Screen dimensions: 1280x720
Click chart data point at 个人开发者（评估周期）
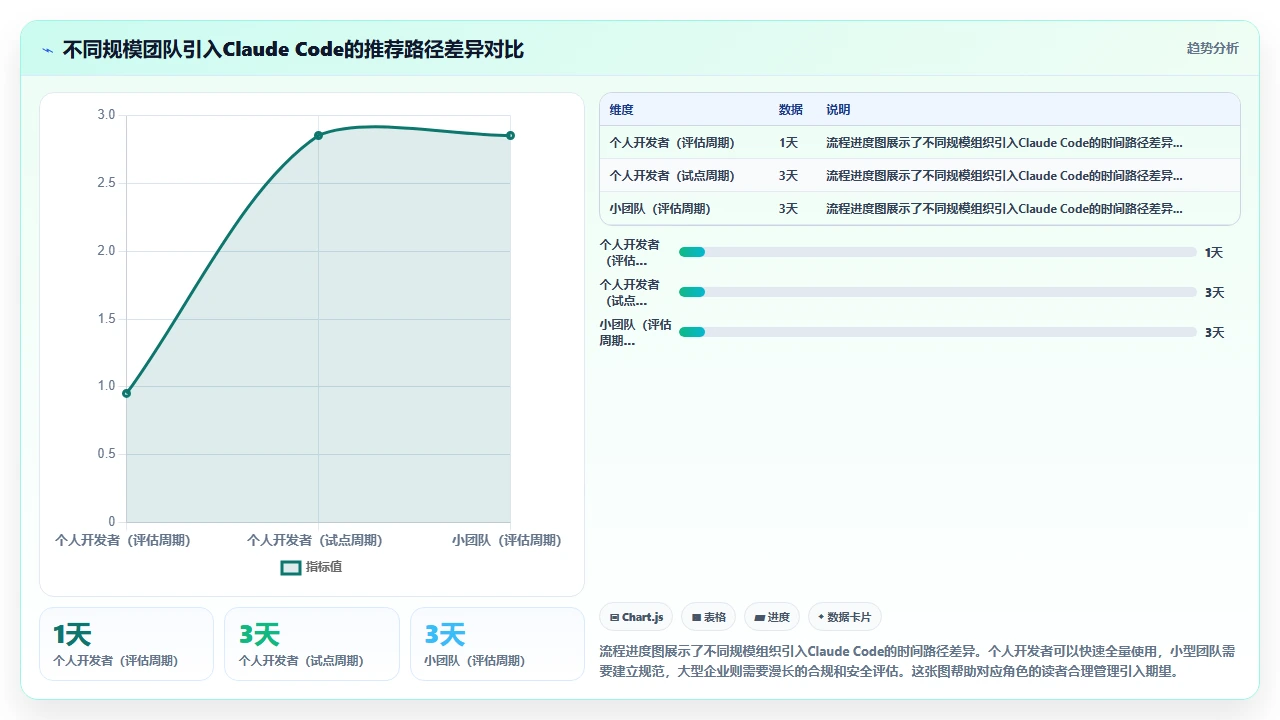pos(126,393)
